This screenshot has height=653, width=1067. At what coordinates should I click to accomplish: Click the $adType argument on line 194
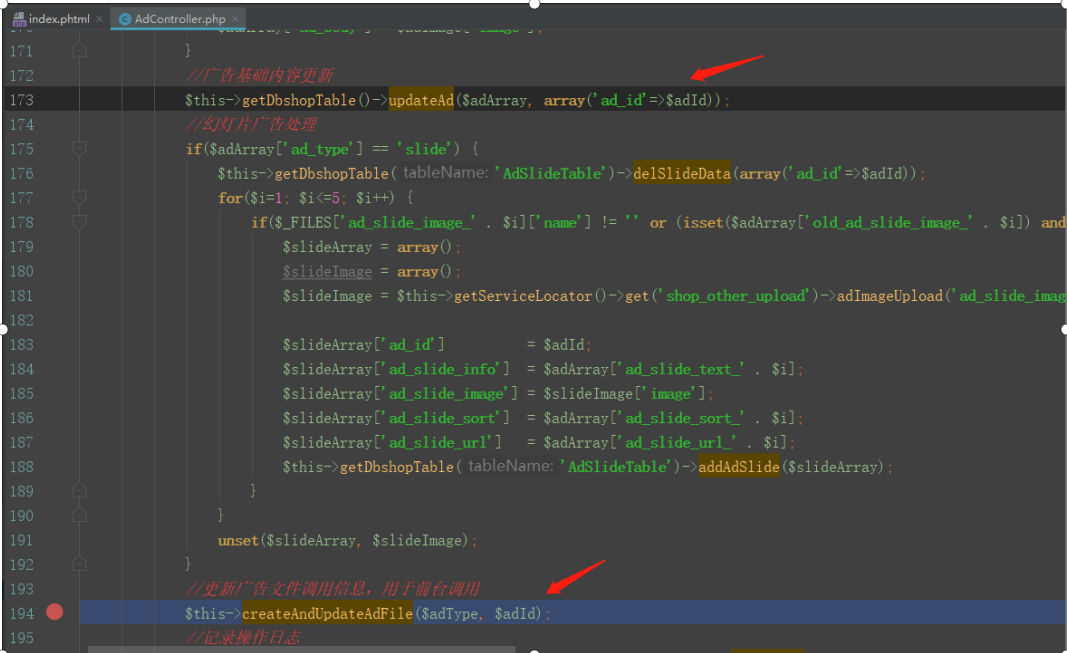(x=449, y=614)
